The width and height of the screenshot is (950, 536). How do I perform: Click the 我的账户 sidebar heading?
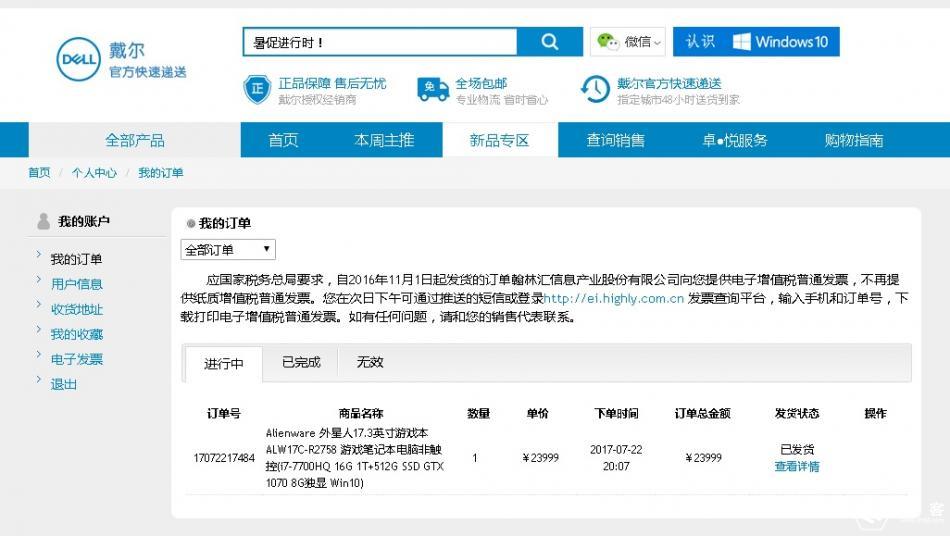click(x=84, y=221)
